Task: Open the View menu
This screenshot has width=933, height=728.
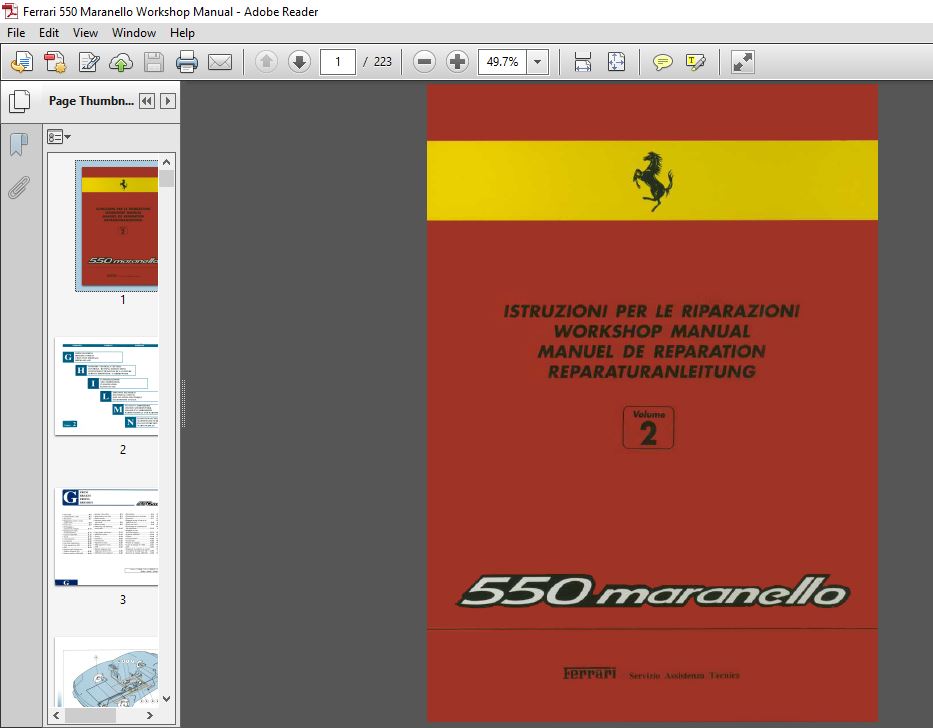Action: (85, 33)
